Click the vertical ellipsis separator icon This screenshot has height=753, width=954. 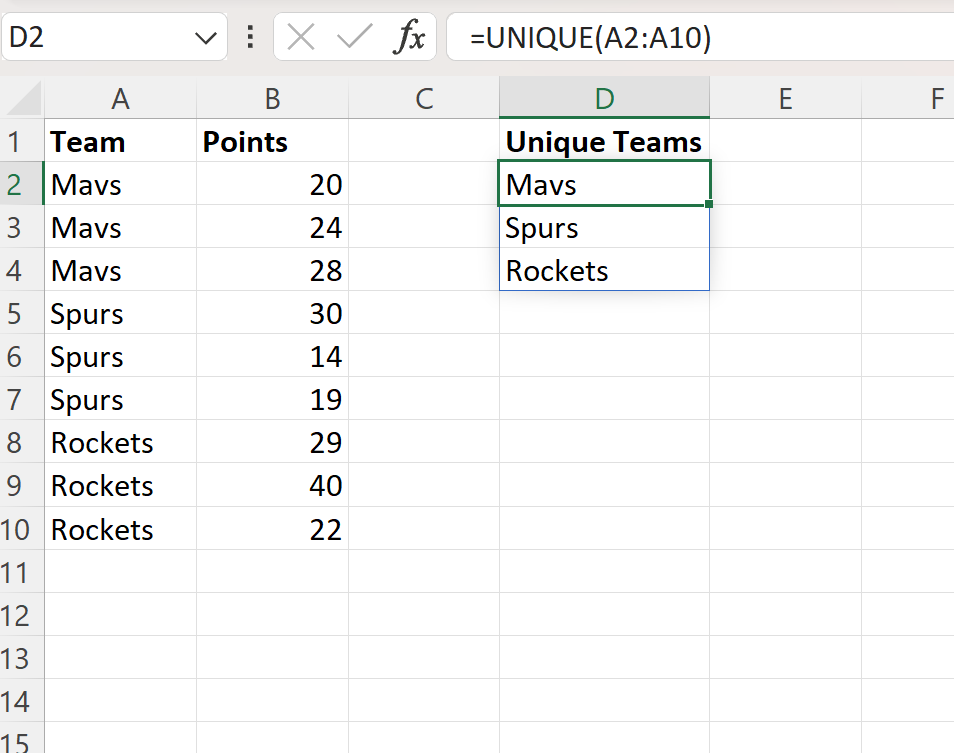(x=249, y=37)
